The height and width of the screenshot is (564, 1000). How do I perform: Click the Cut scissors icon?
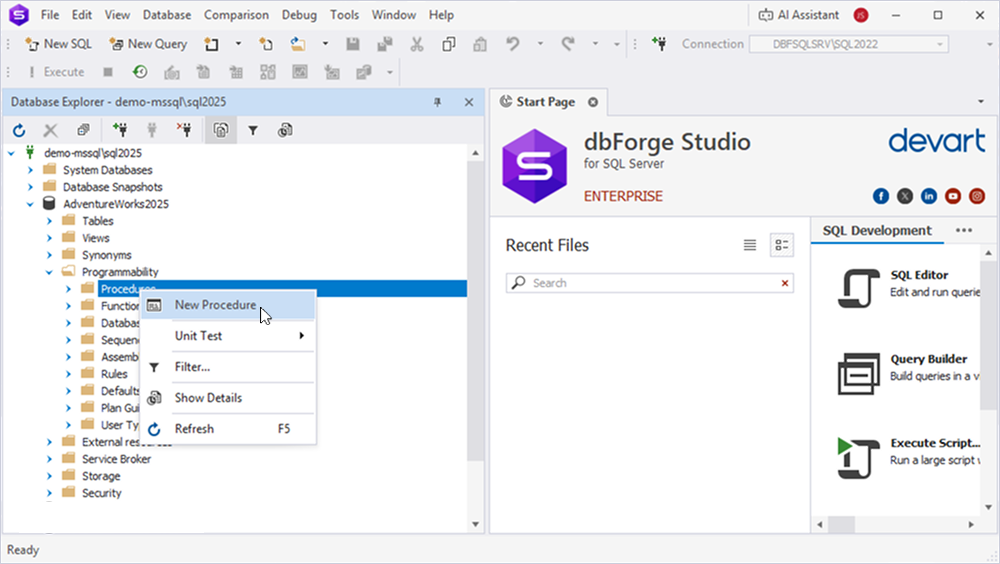click(416, 44)
